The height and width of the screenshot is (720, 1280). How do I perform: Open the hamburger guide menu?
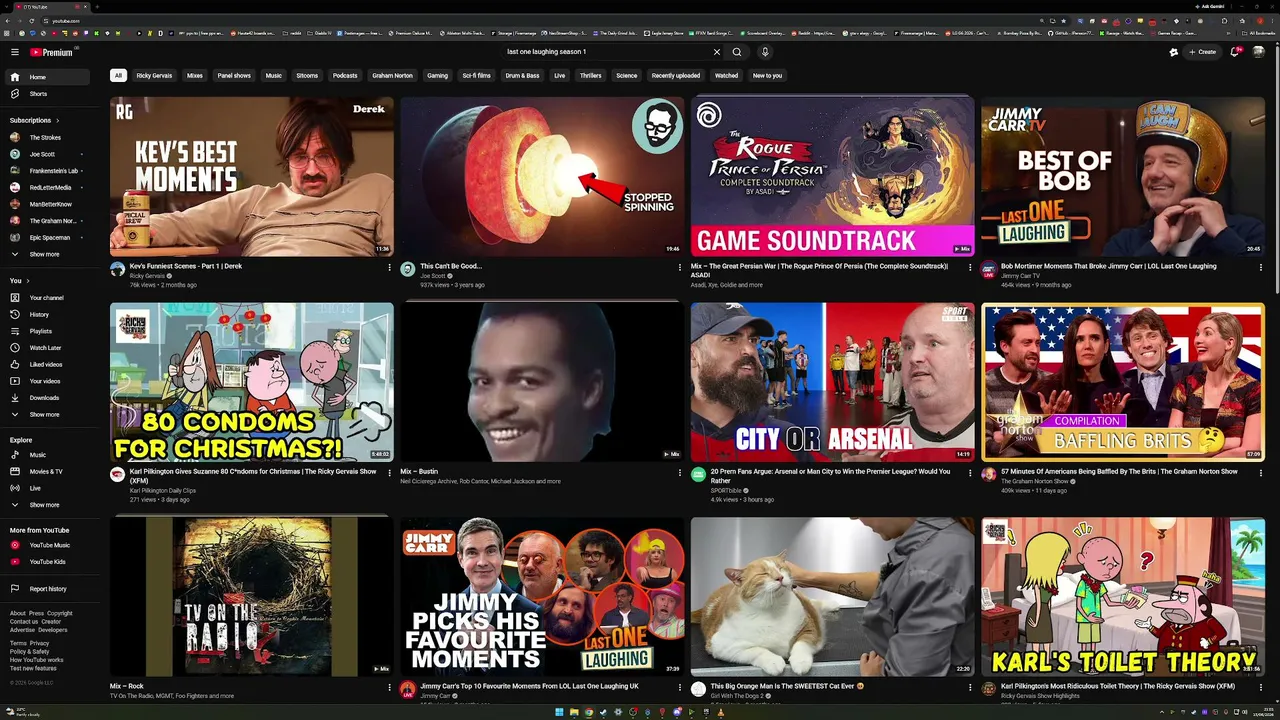pos(15,52)
